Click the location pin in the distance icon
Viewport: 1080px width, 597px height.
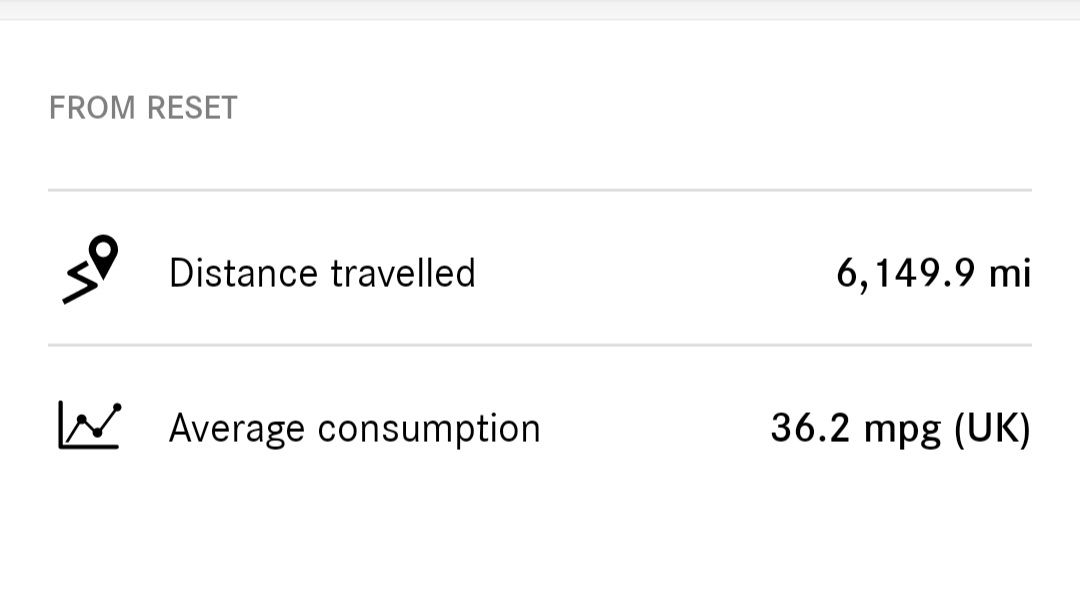click(103, 255)
